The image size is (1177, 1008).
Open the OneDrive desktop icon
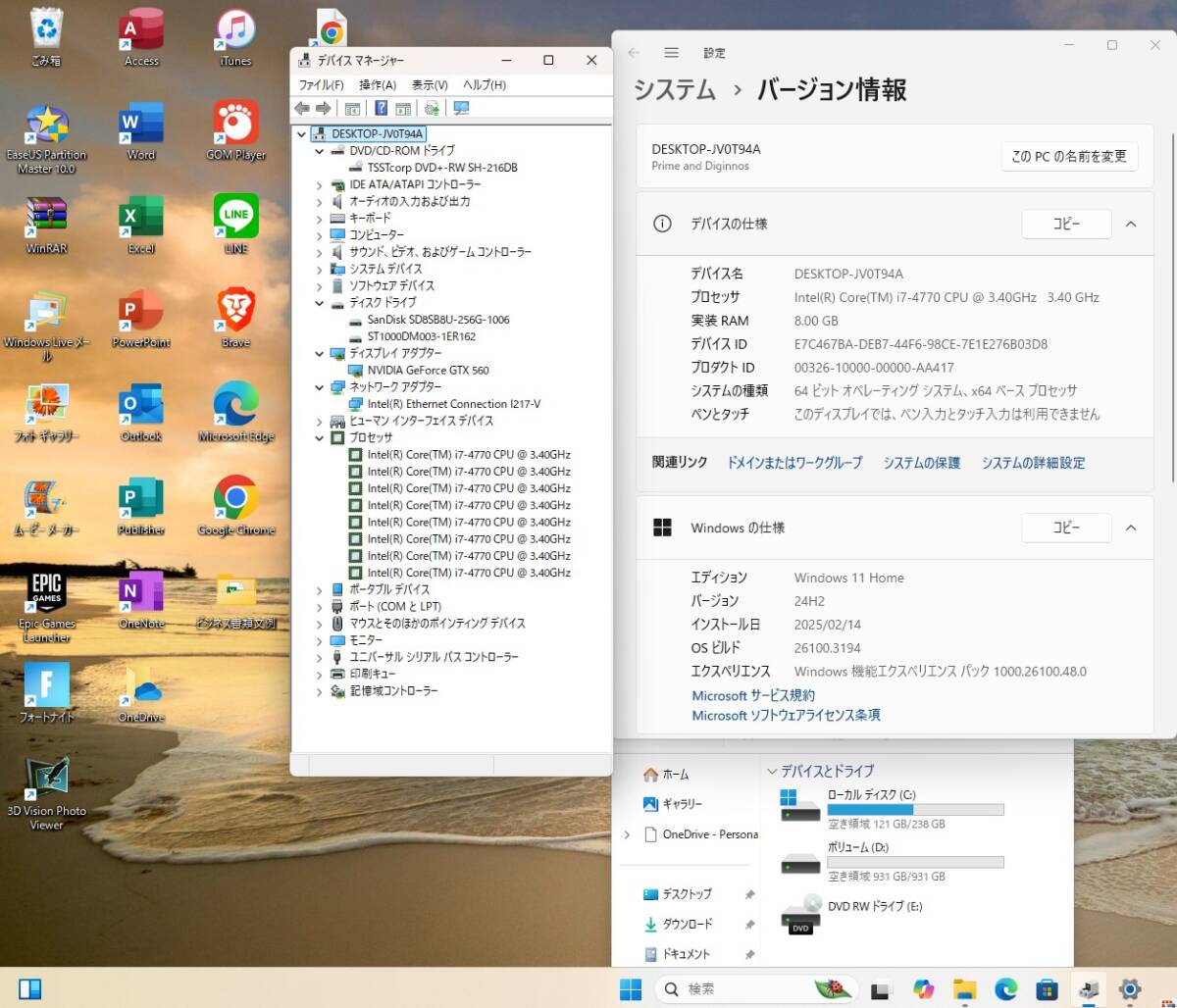pos(141,694)
